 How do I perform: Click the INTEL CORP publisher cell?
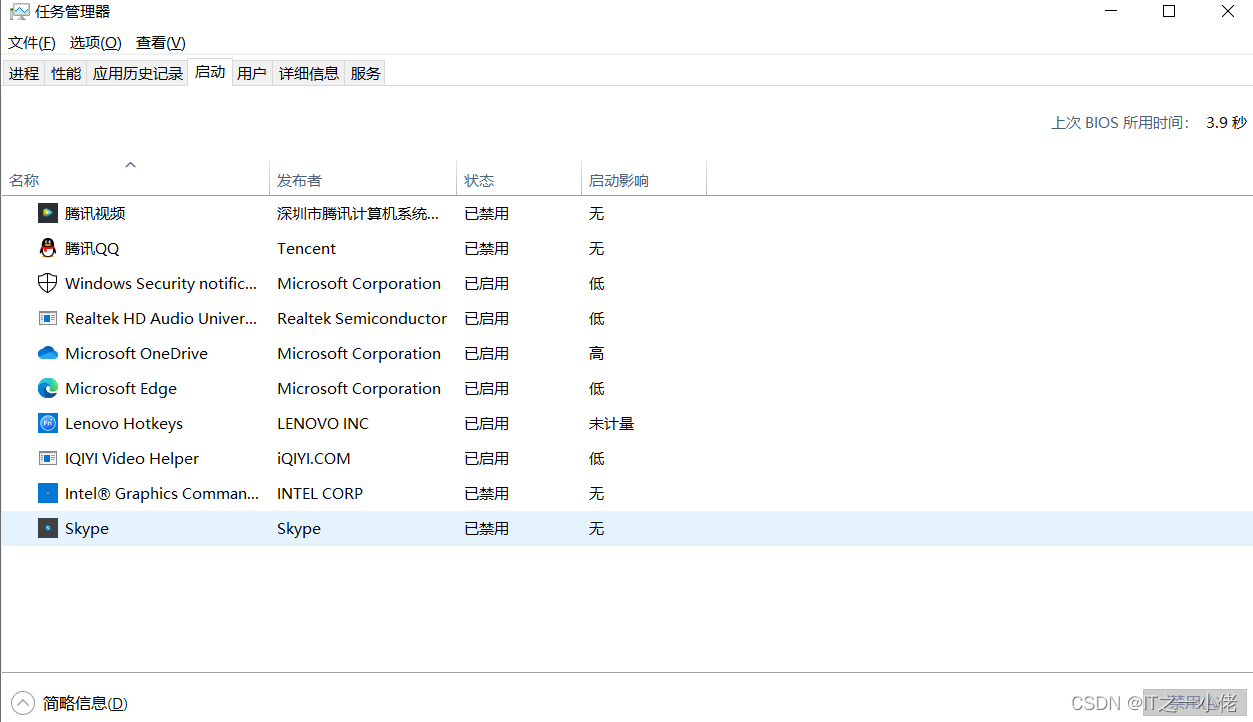(320, 493)
